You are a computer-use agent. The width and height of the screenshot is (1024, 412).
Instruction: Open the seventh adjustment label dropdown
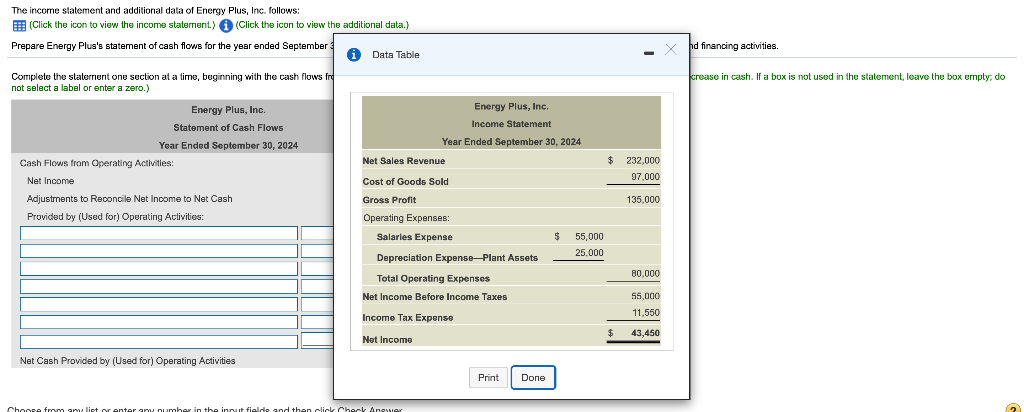(159, 341)
